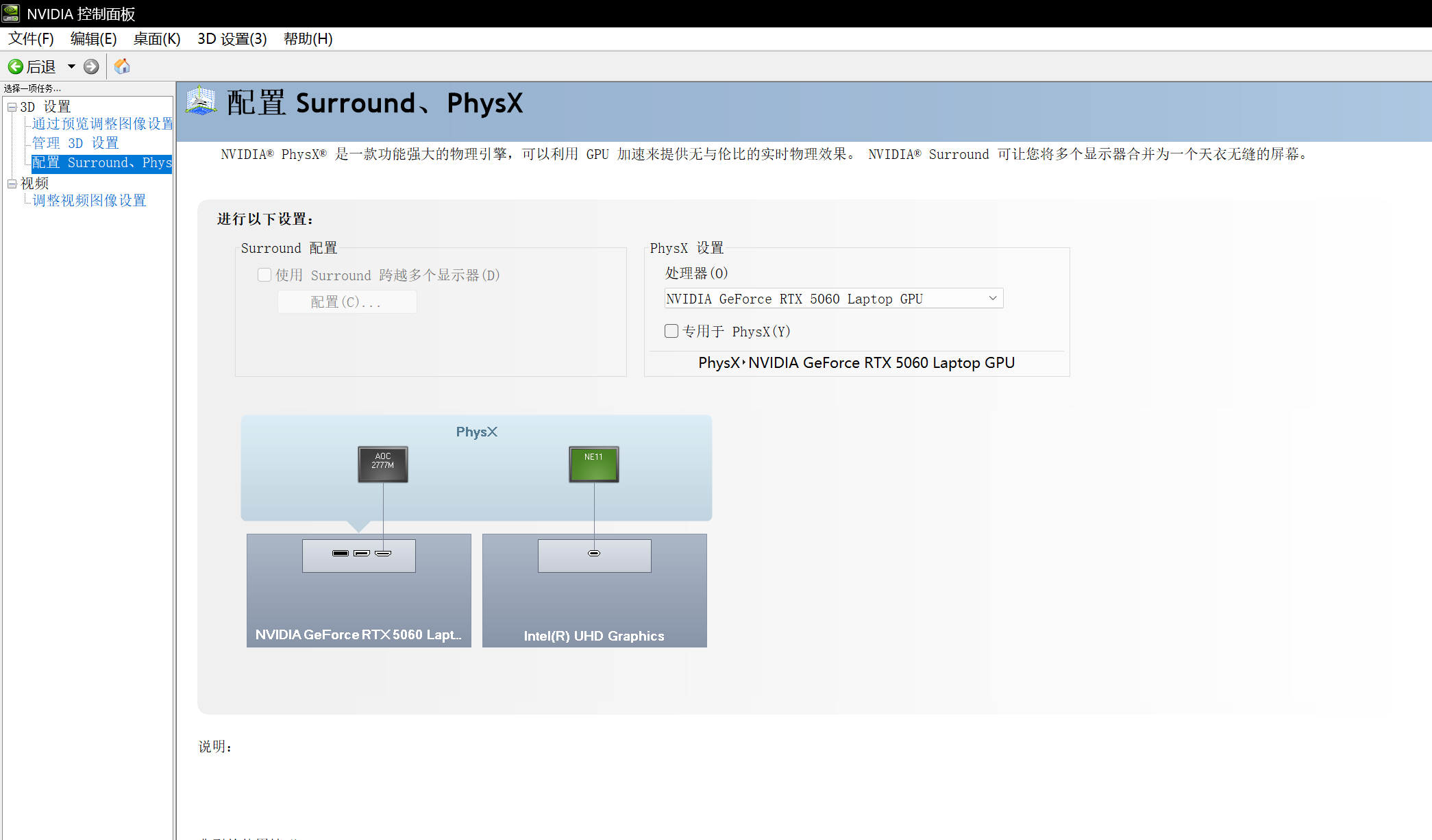This screenshot has width=1432, height=840.
Task: Click the NVIDIA logo in title bar
Action: [11, 13]
